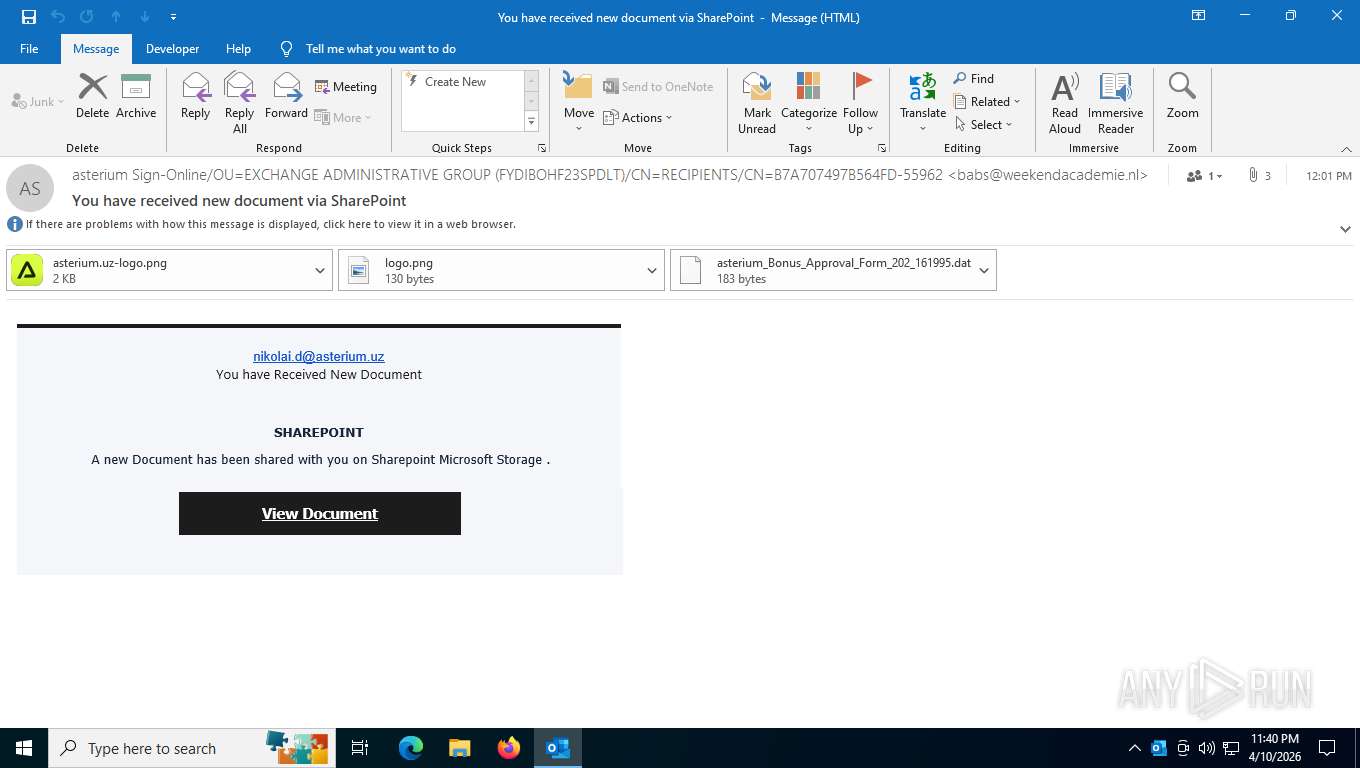Image resolution: width=1360 pixels, height=768 pixels.
Task: Open the volume control in system tray
Action: pos(1207,748)
